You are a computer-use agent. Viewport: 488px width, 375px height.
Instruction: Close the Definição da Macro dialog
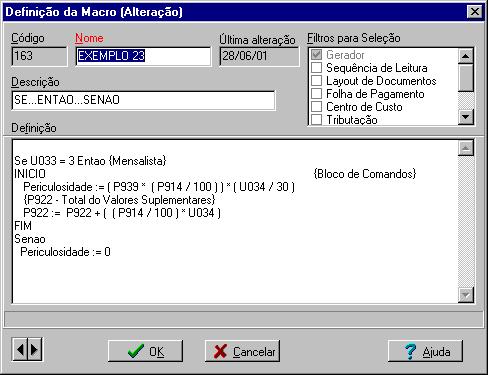coord(474,12)
